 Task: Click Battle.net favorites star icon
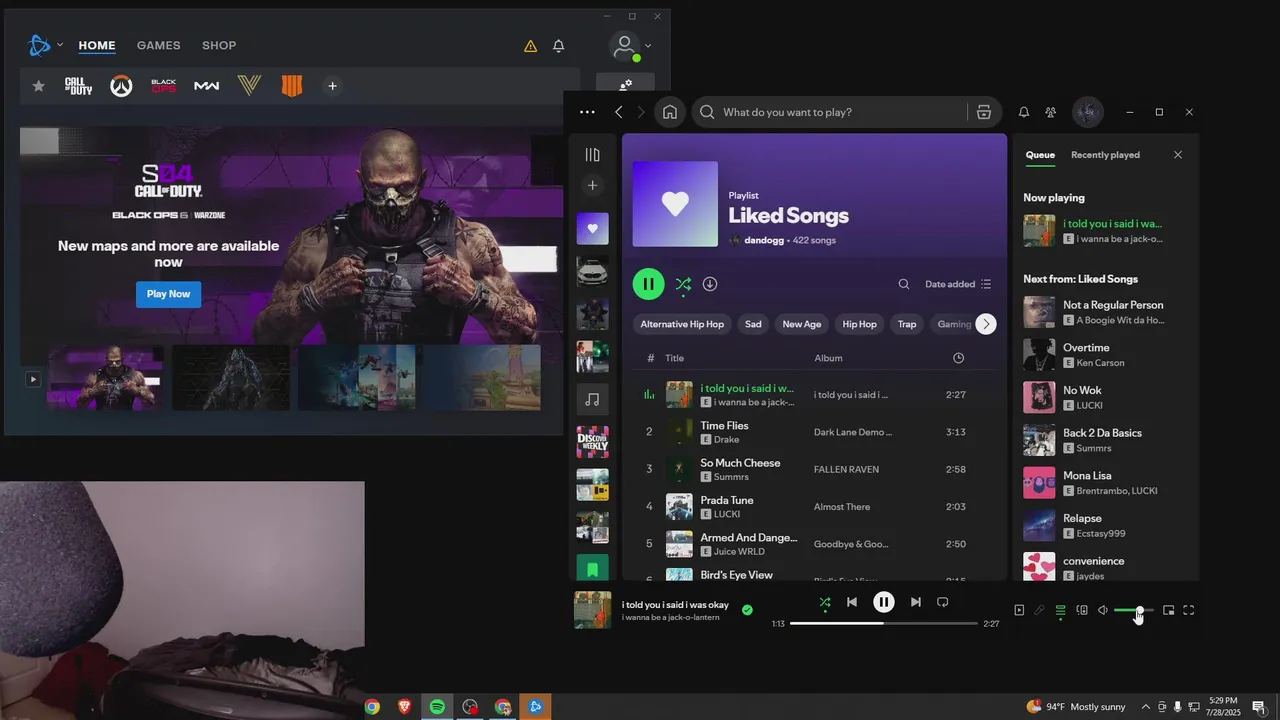39,86
